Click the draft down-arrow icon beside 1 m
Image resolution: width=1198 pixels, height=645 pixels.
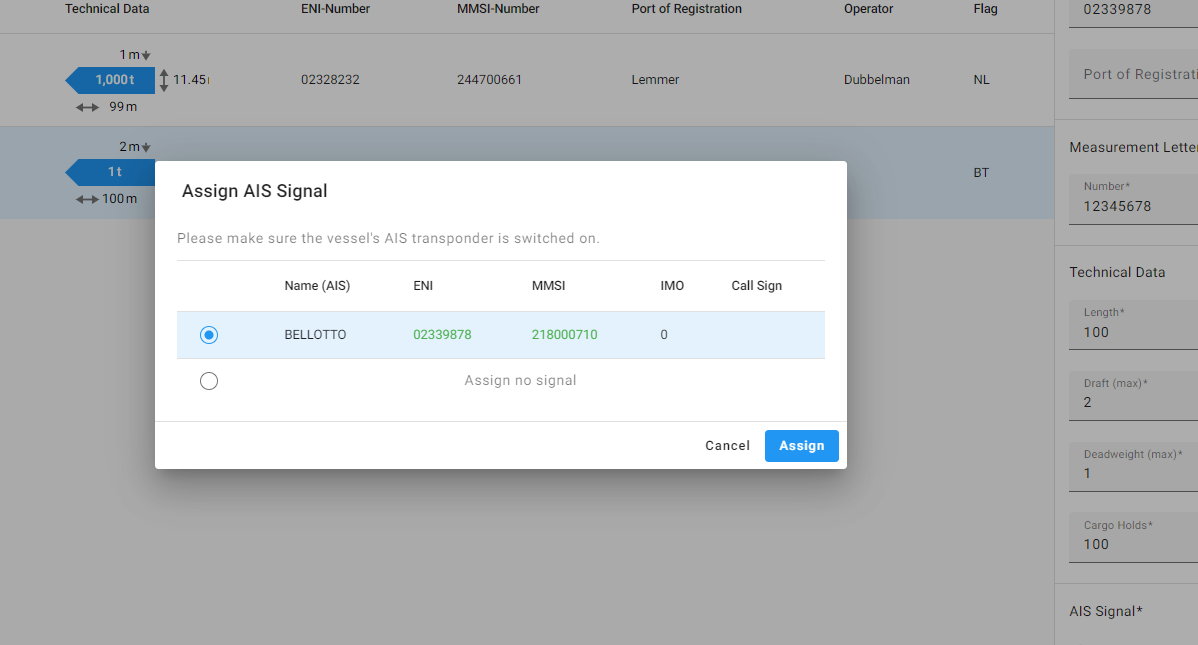(146, 55)
